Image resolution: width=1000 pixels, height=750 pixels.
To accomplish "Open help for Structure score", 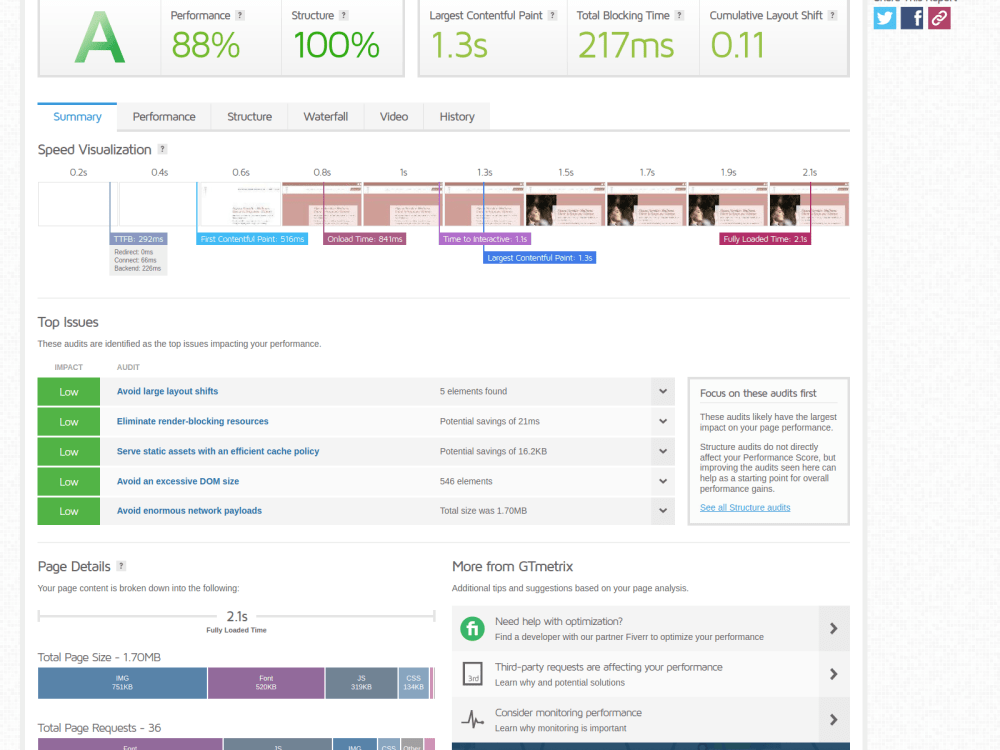I will pyautogui.click(x=343, y=15).
